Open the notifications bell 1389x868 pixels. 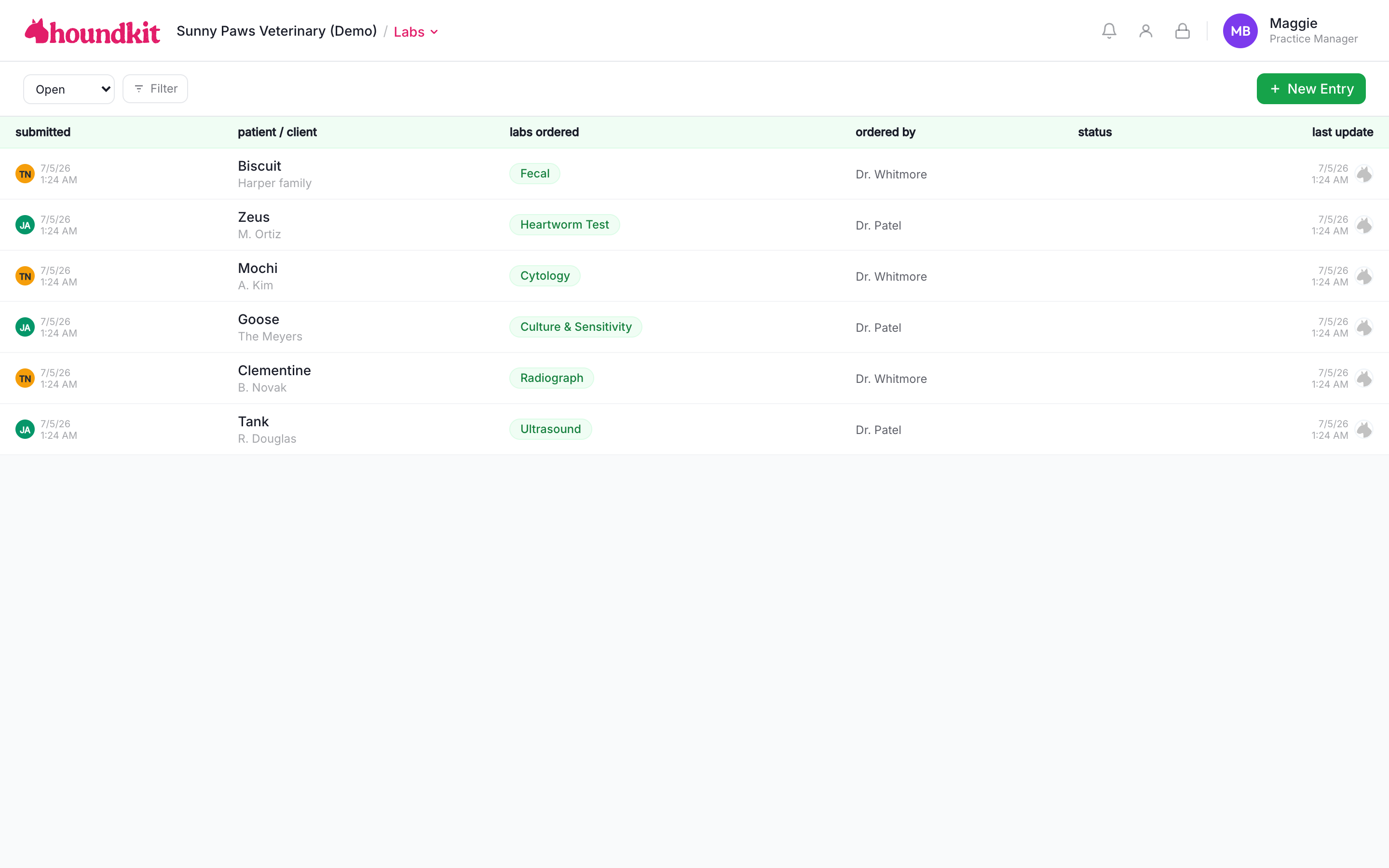point(1109,31)
